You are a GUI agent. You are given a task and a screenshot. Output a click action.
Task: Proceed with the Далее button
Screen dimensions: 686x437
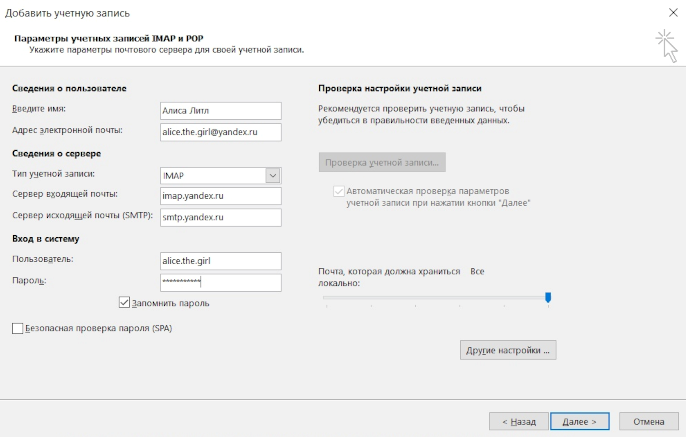click(580, 421)
